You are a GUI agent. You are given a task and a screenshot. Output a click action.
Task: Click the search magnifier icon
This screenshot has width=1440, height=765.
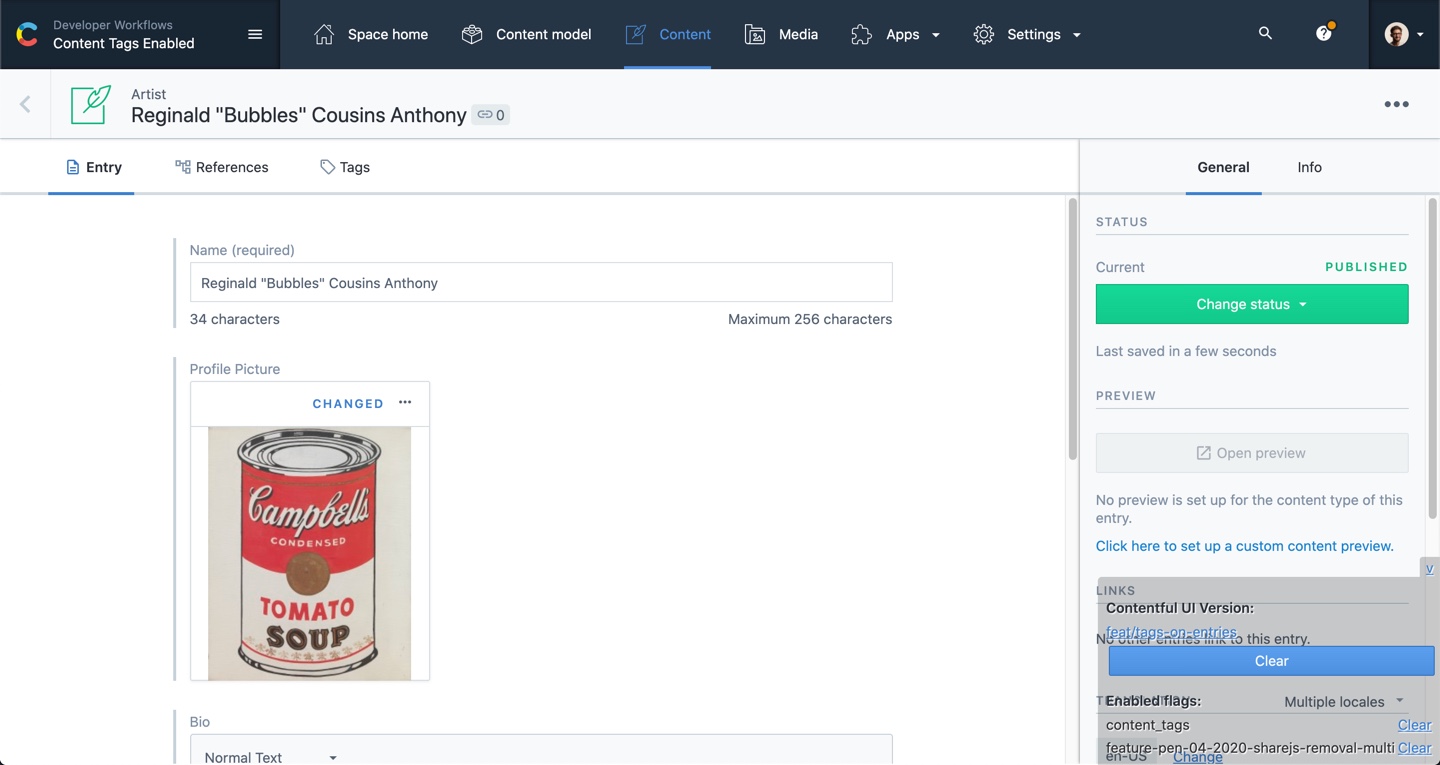[1265, 33]
